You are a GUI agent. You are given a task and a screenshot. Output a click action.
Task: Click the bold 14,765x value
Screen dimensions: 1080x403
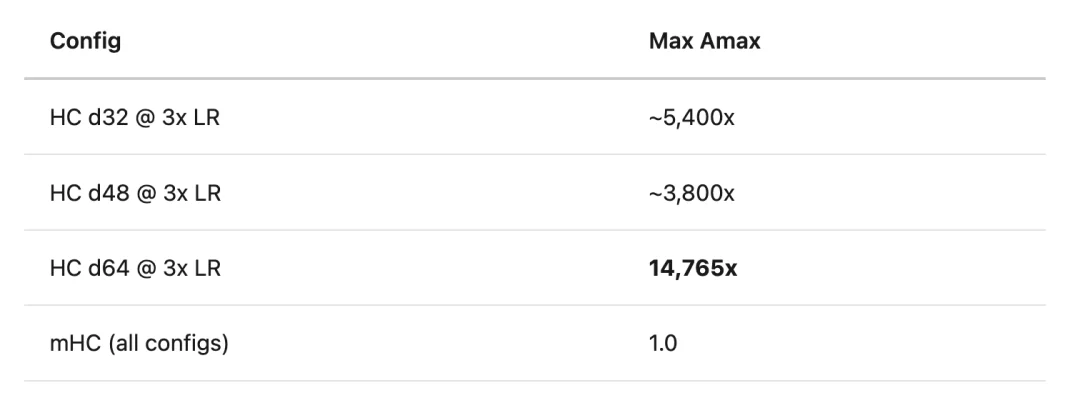pyautogui.click(x=693, y=268)
